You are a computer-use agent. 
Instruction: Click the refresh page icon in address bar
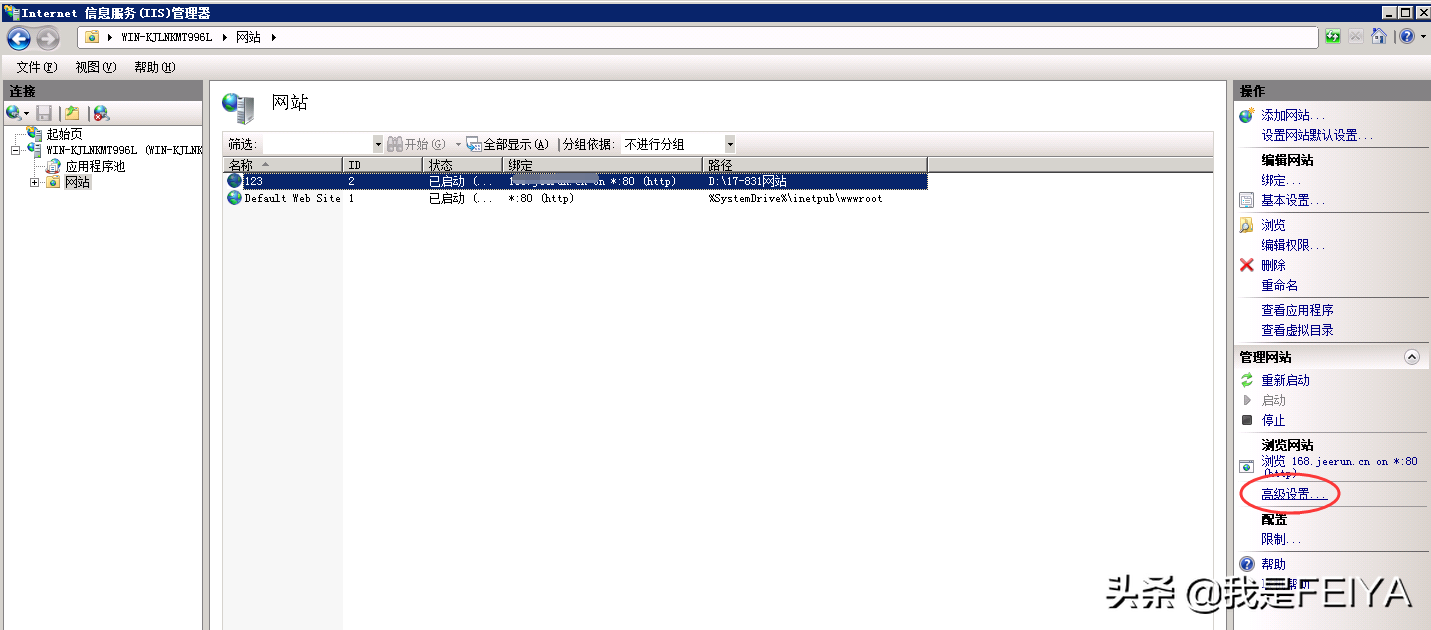click(1333, 37)
